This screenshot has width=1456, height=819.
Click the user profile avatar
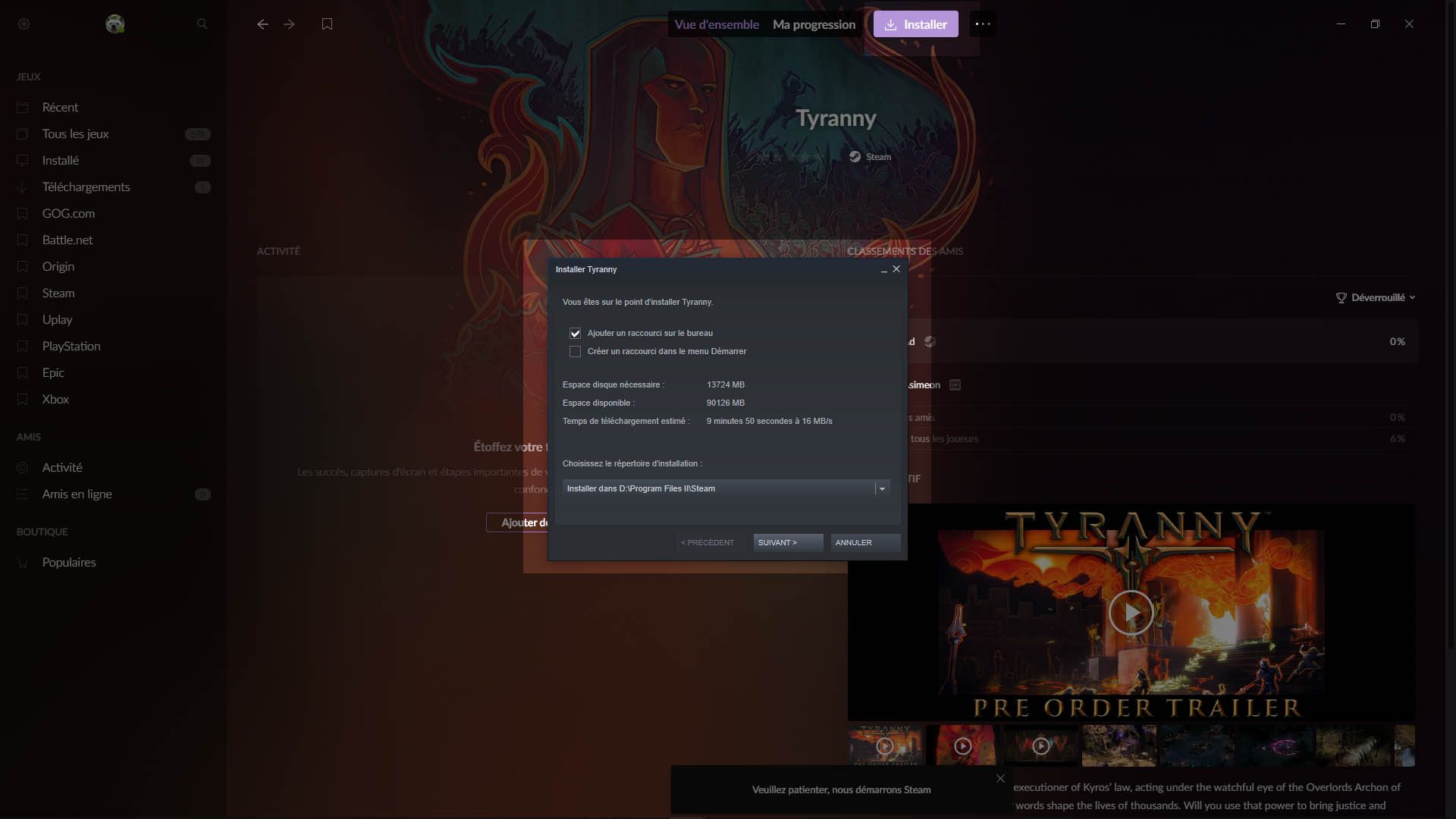click(115, 24)
